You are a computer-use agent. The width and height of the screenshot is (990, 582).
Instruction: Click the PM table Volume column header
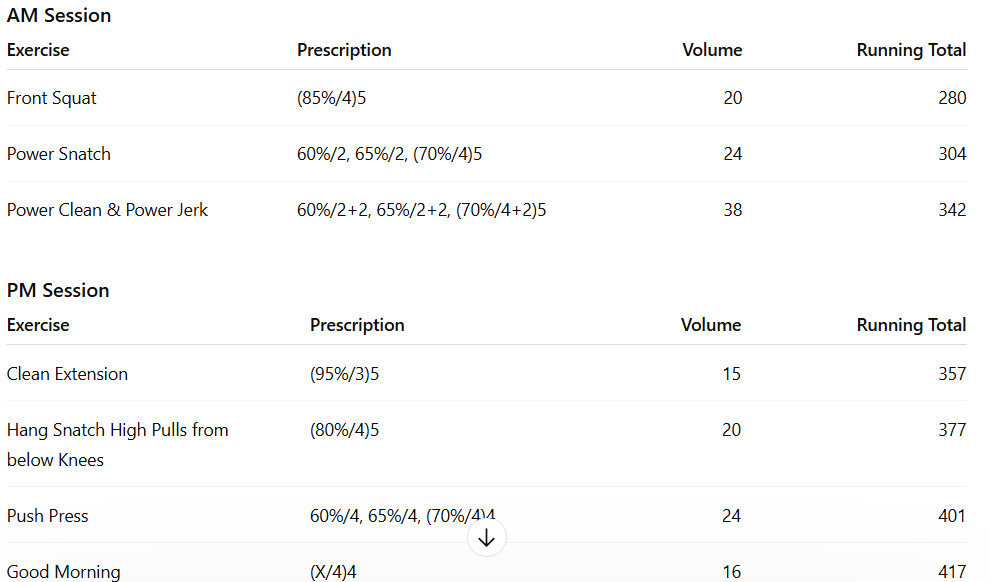[711, 325]
